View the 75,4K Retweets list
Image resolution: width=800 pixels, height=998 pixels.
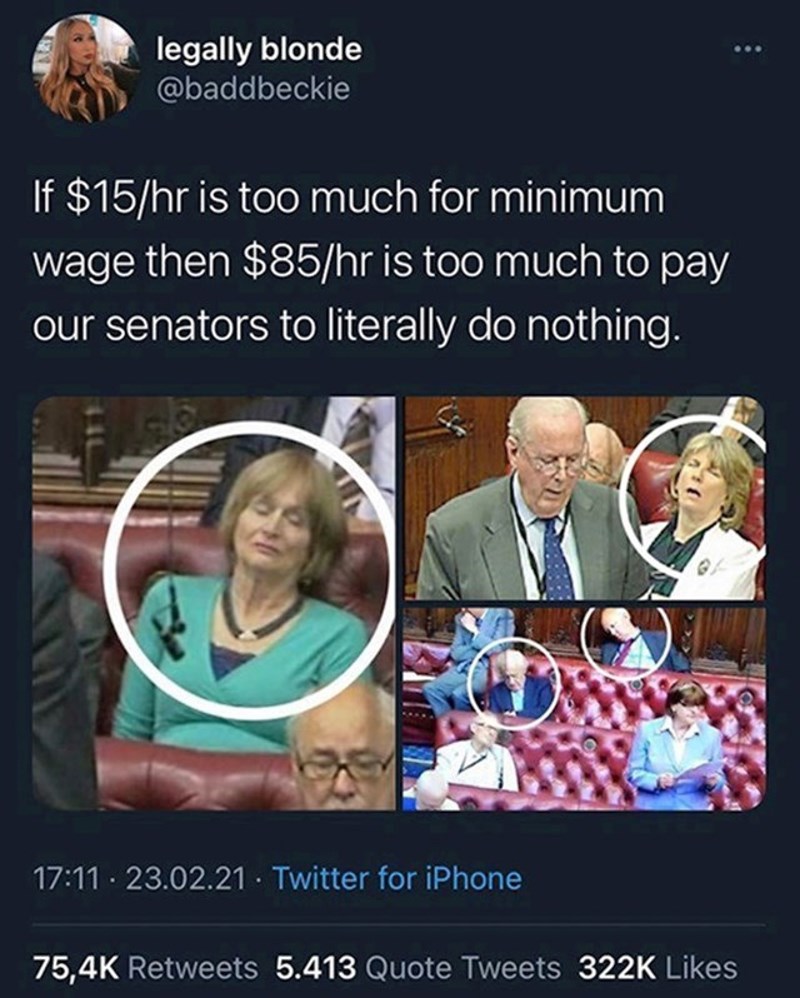pos(145,967)
